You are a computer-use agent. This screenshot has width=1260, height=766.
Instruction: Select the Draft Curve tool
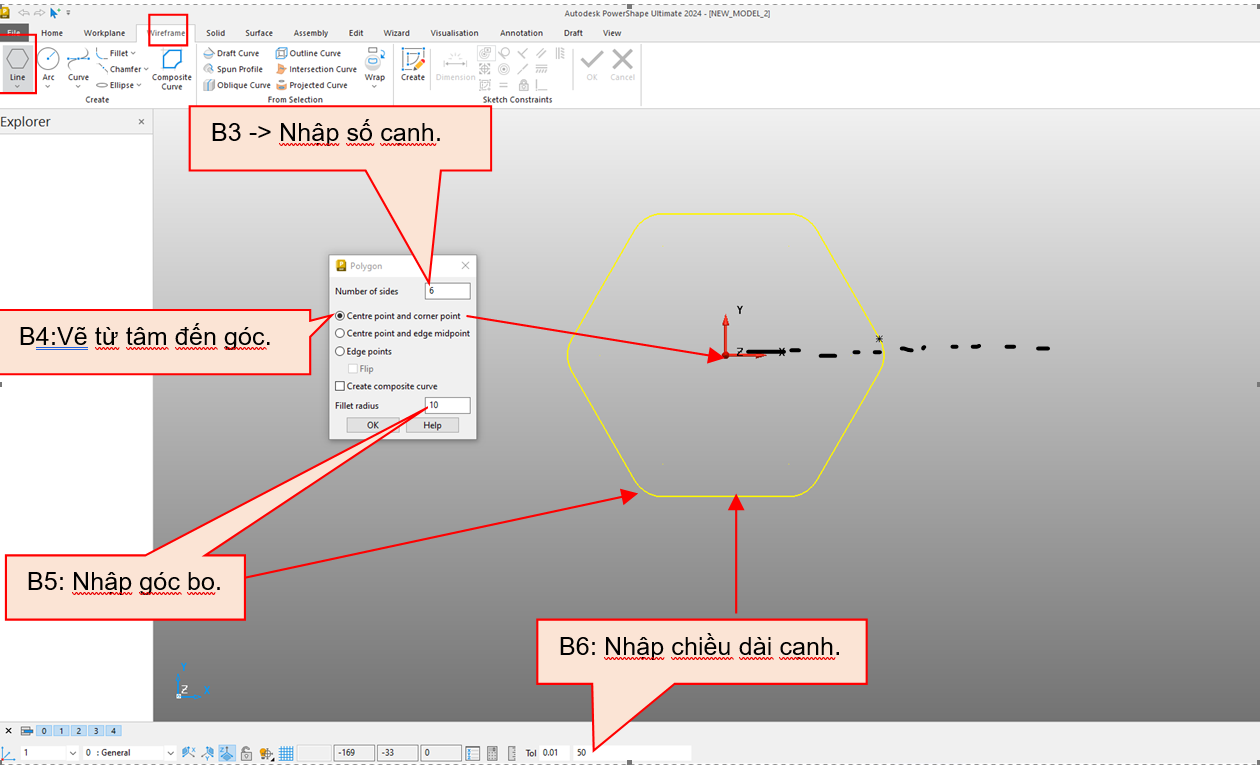pos(231,53)
